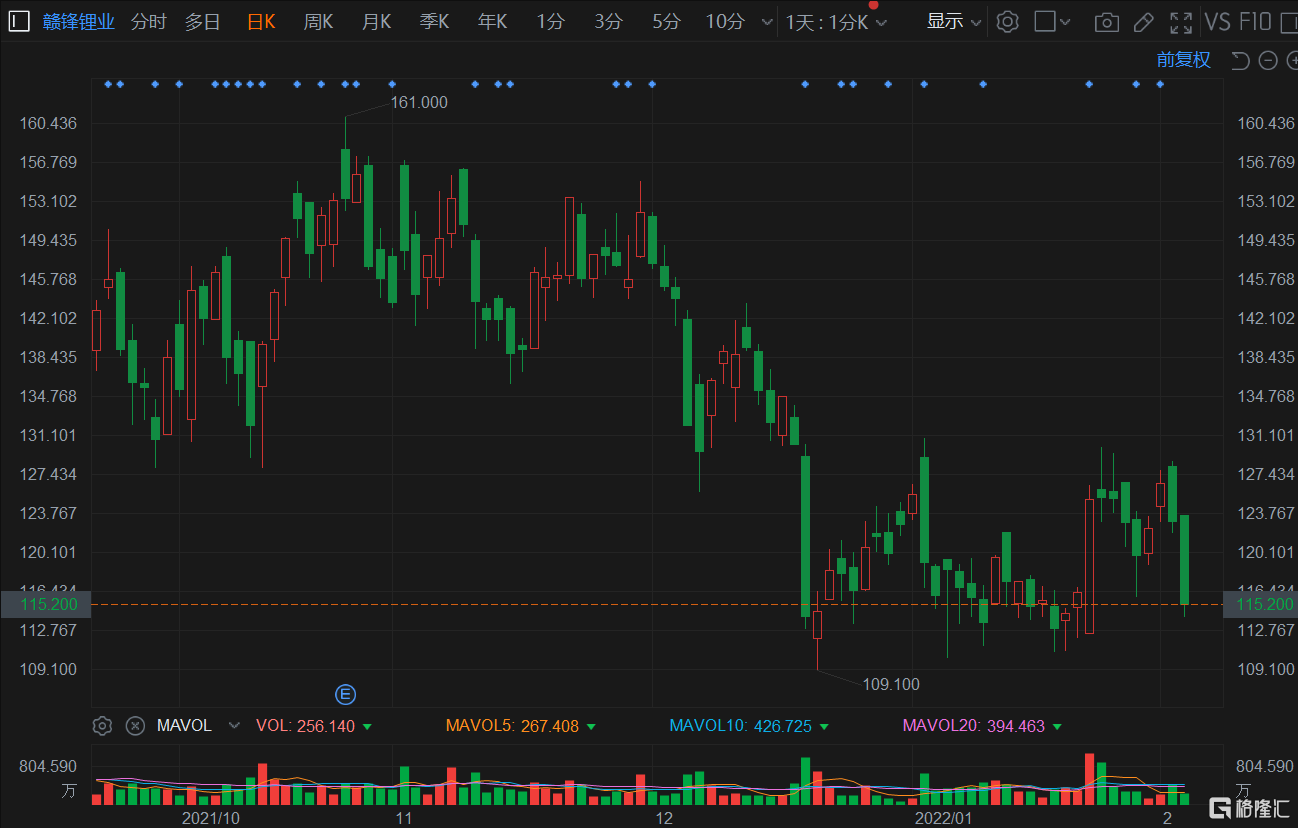
Task: Toggle the layout square checkbox
Action: [1045, 21]
